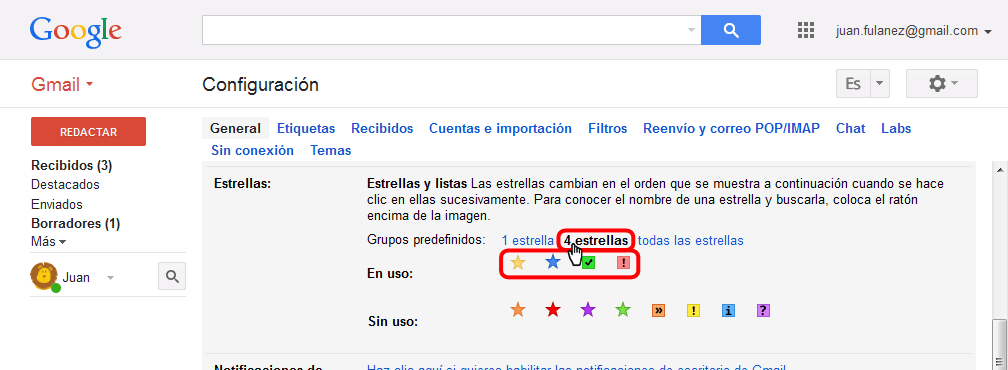The width and height of the screenshot is (1008, 370).
Task: Select the unused orange star
Action: 518,310
